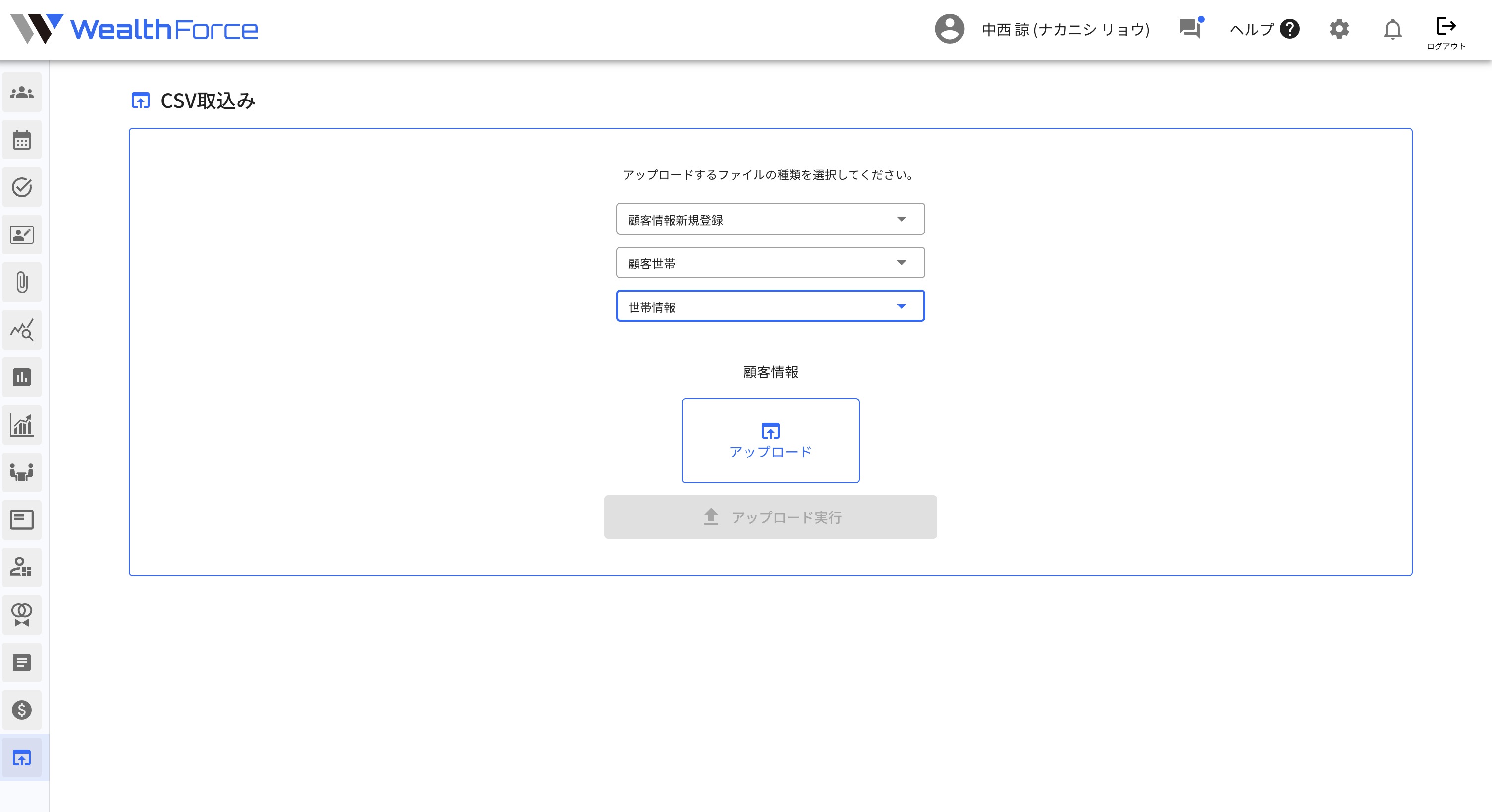Viewport: 1492px width, 812px height.
Task: Open the bar chart reports icon
Action: pos(22,377)
